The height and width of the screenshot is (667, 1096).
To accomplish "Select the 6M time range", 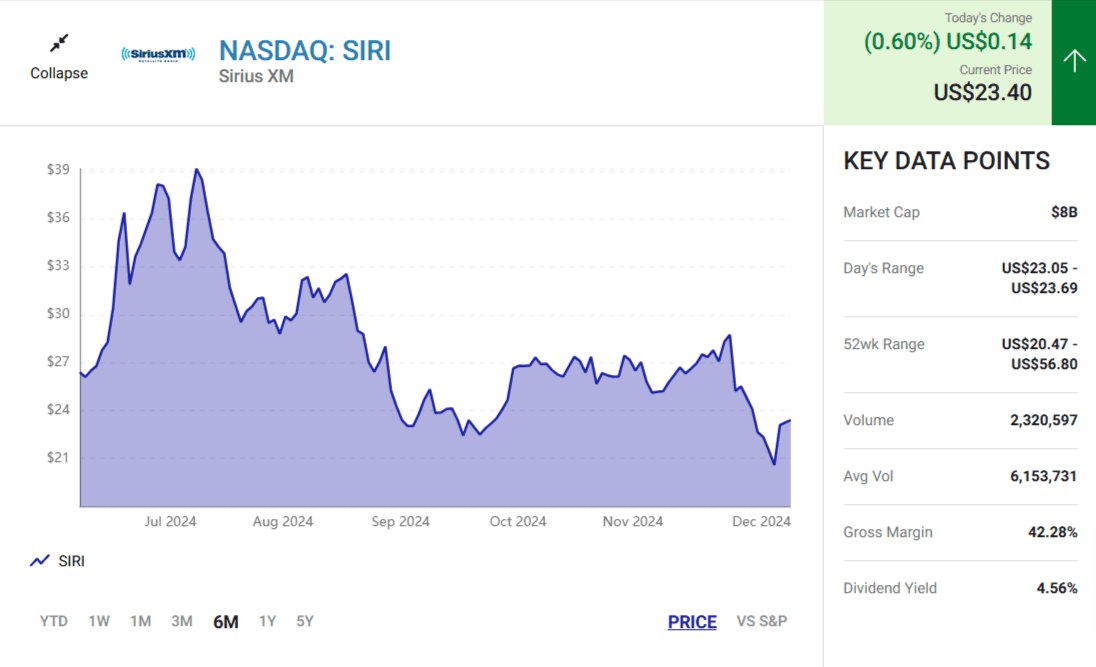I will [225, 621].
